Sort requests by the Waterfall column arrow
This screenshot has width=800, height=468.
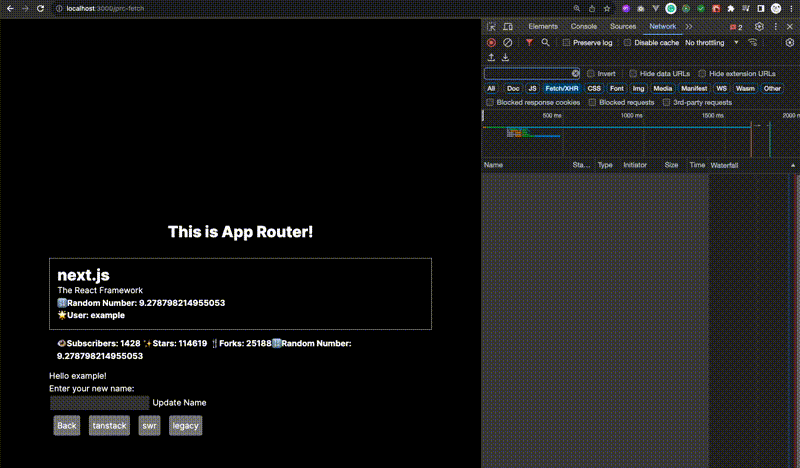pos(793,165)
